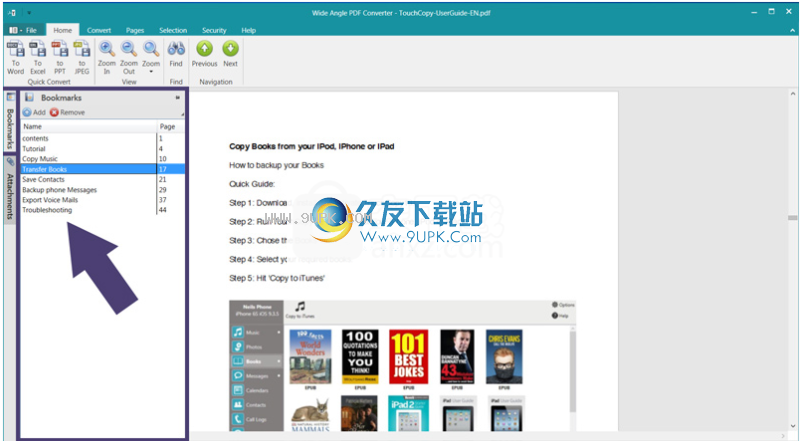Screen dimensions: 801x441
Task: Click the Zoom Out magnifier
Action: (129, 58)
